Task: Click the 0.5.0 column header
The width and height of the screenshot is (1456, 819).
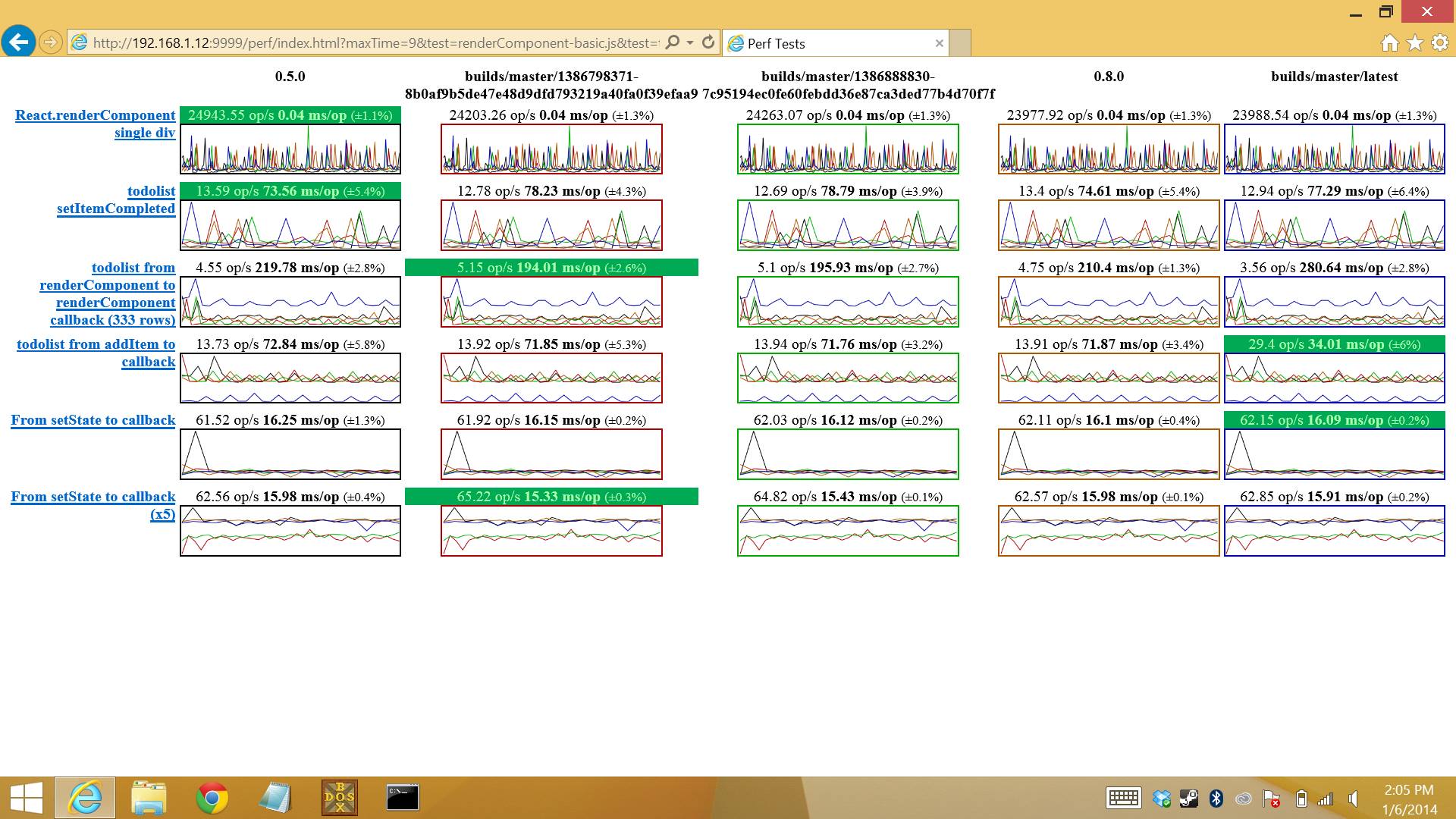Action: [x=290, y=77]
